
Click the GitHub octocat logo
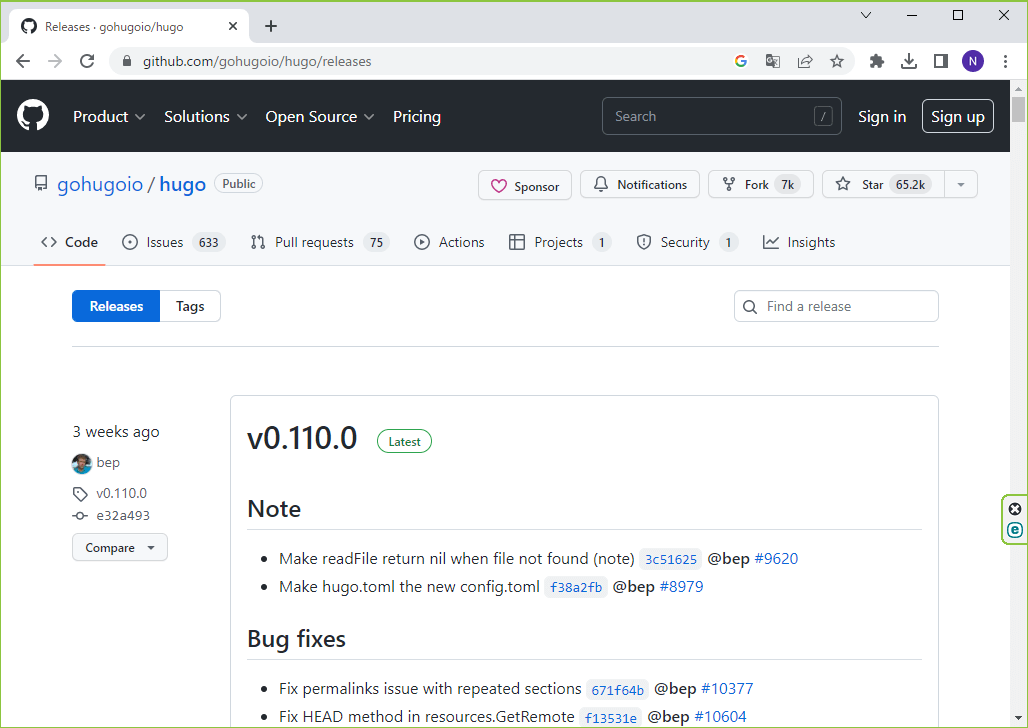pos(33,117)
